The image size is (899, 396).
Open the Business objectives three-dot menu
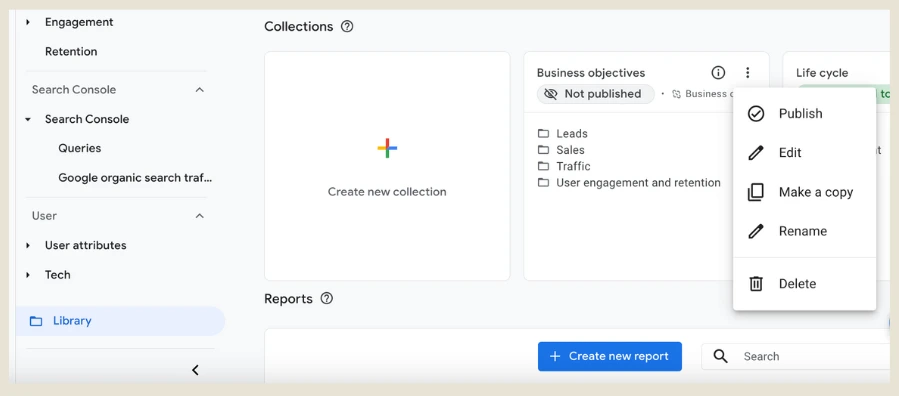pyautogui.click(x=747, y=73)
